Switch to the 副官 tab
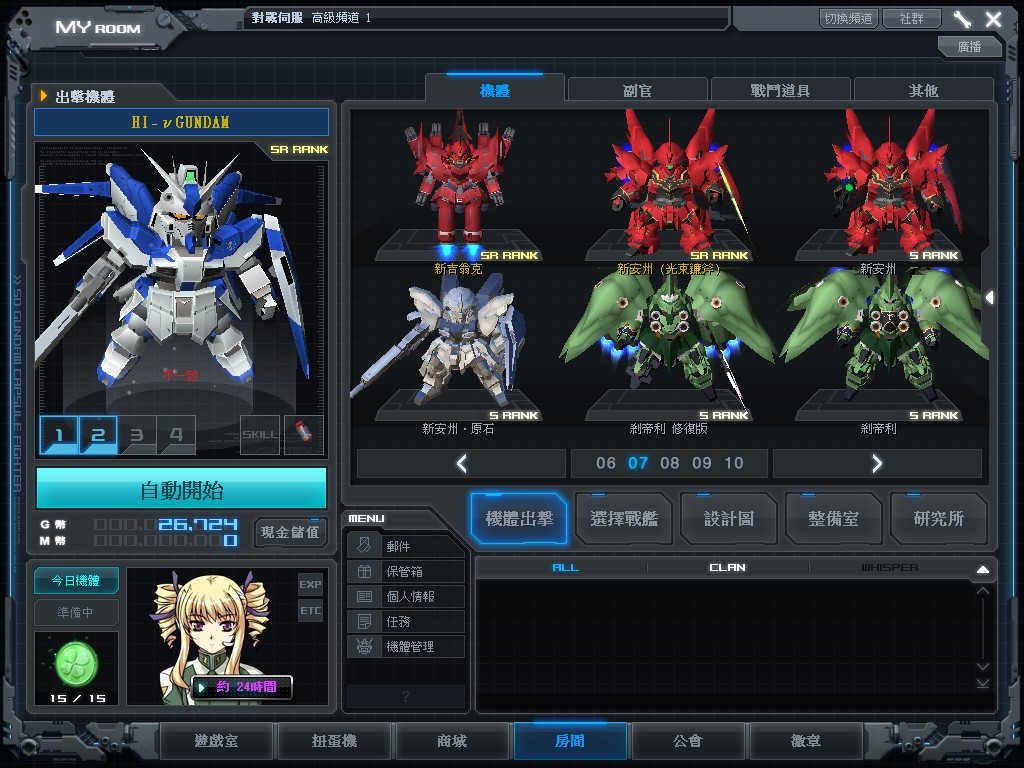 click(637, 90)
